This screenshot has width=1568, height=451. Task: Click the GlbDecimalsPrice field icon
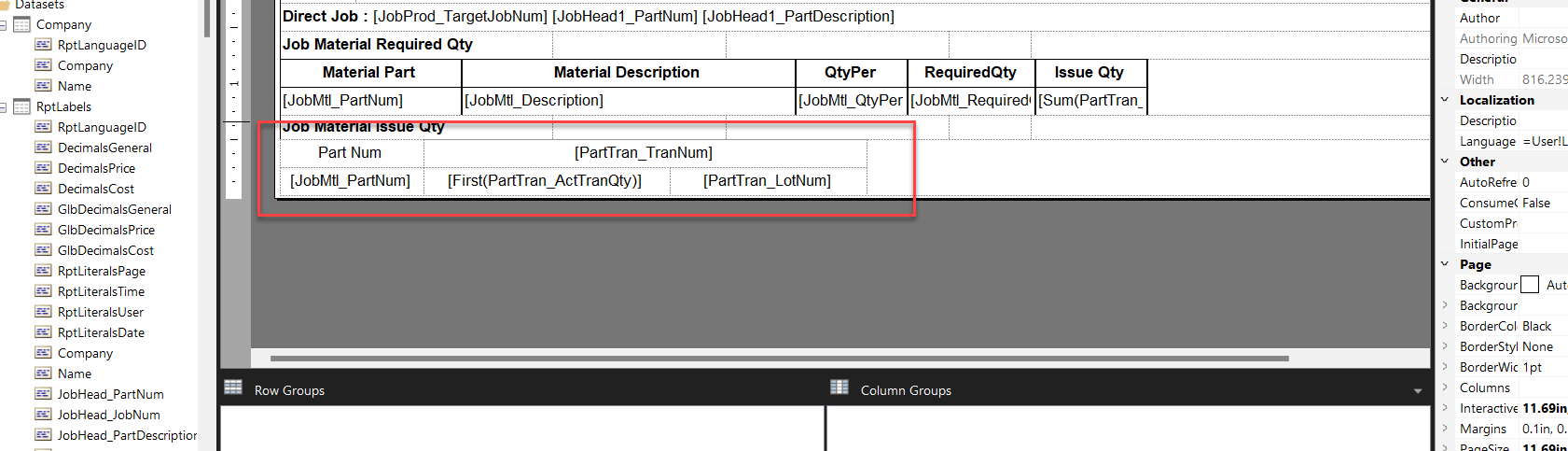tap(43, 230)
